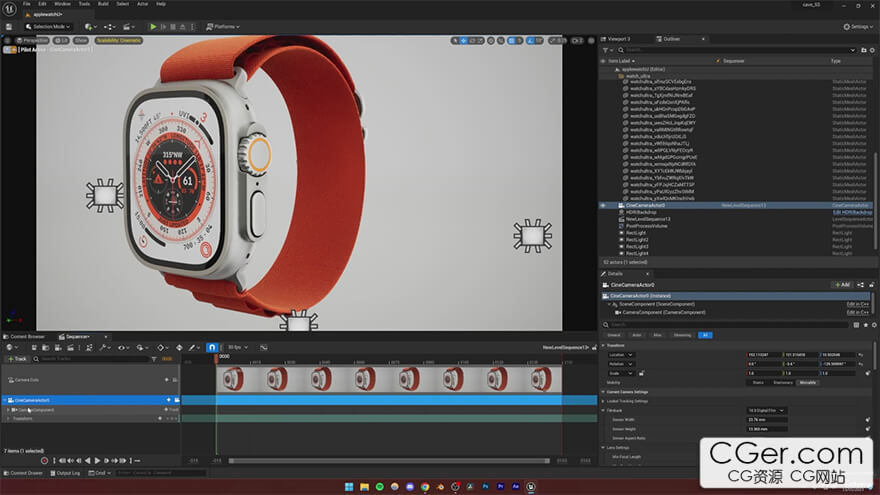Image resolution: width=880 pixels, height=495 pixels.
Task: Toggle rotation angle snapping in the viewport toolbar
Action: 530,40
